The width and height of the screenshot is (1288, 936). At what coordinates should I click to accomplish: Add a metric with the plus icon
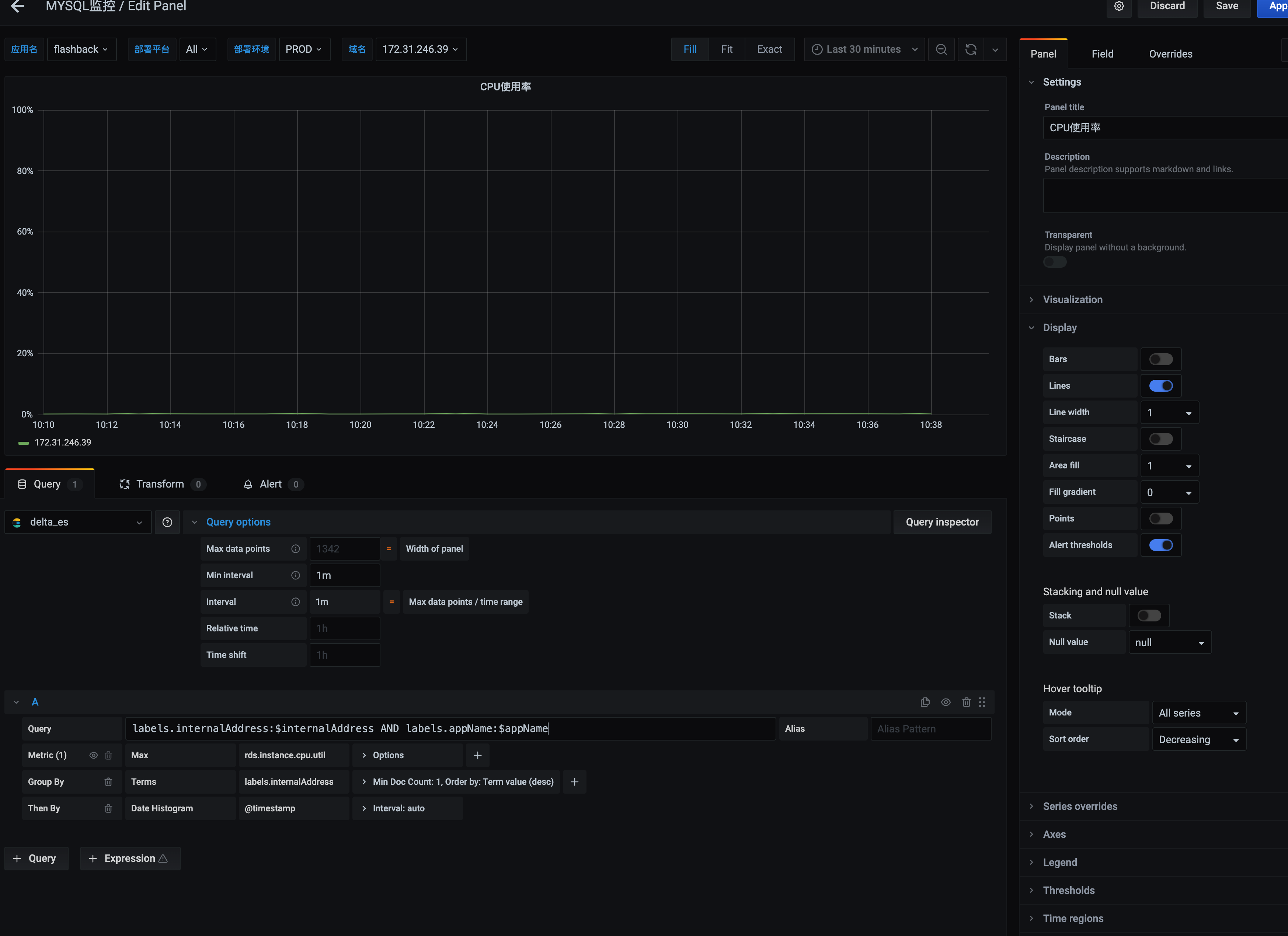[x=478, y=755]
